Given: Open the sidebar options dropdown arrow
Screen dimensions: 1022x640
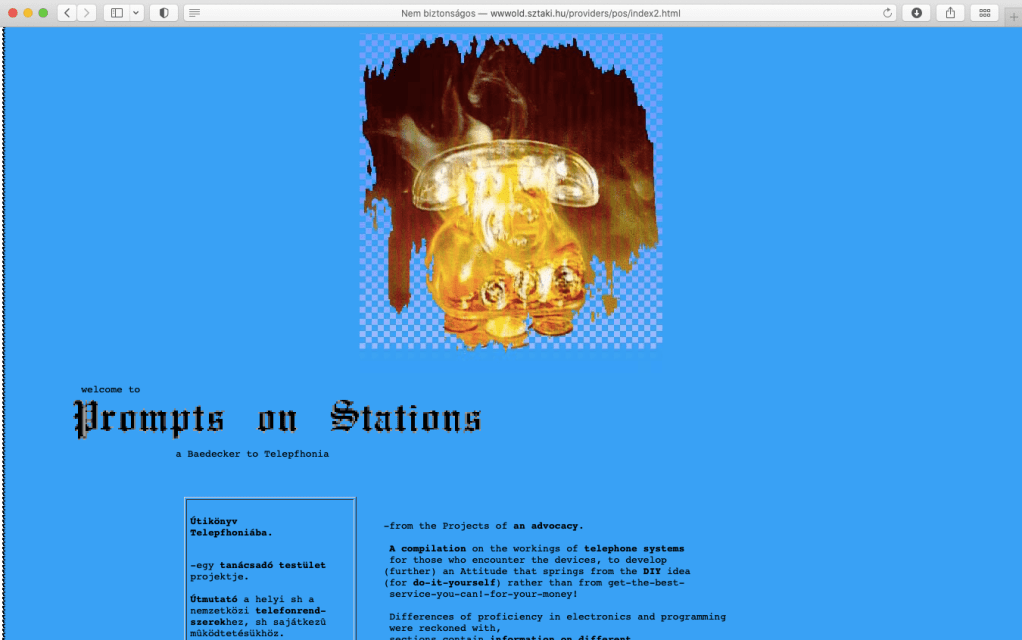Looking at the screenshot, I should click(136, 13).
